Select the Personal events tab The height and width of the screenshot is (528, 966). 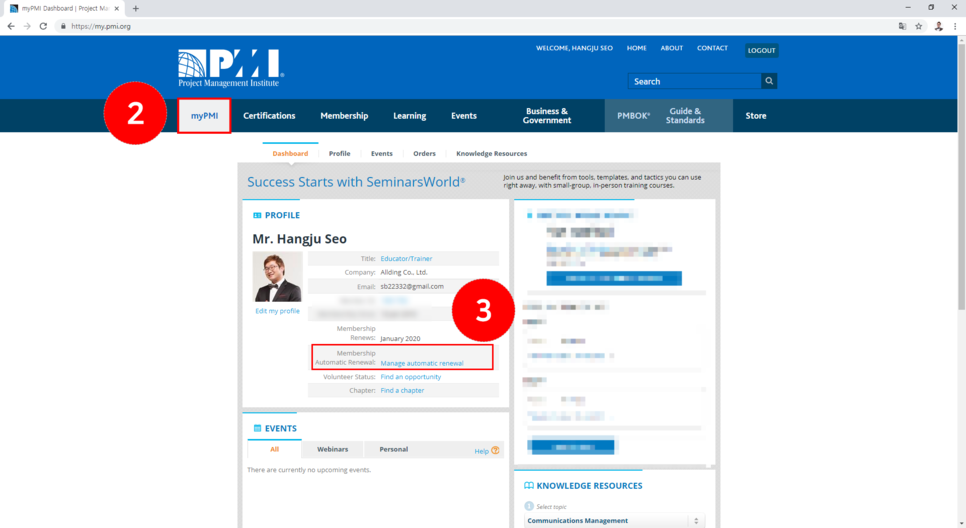pos(394,449)
